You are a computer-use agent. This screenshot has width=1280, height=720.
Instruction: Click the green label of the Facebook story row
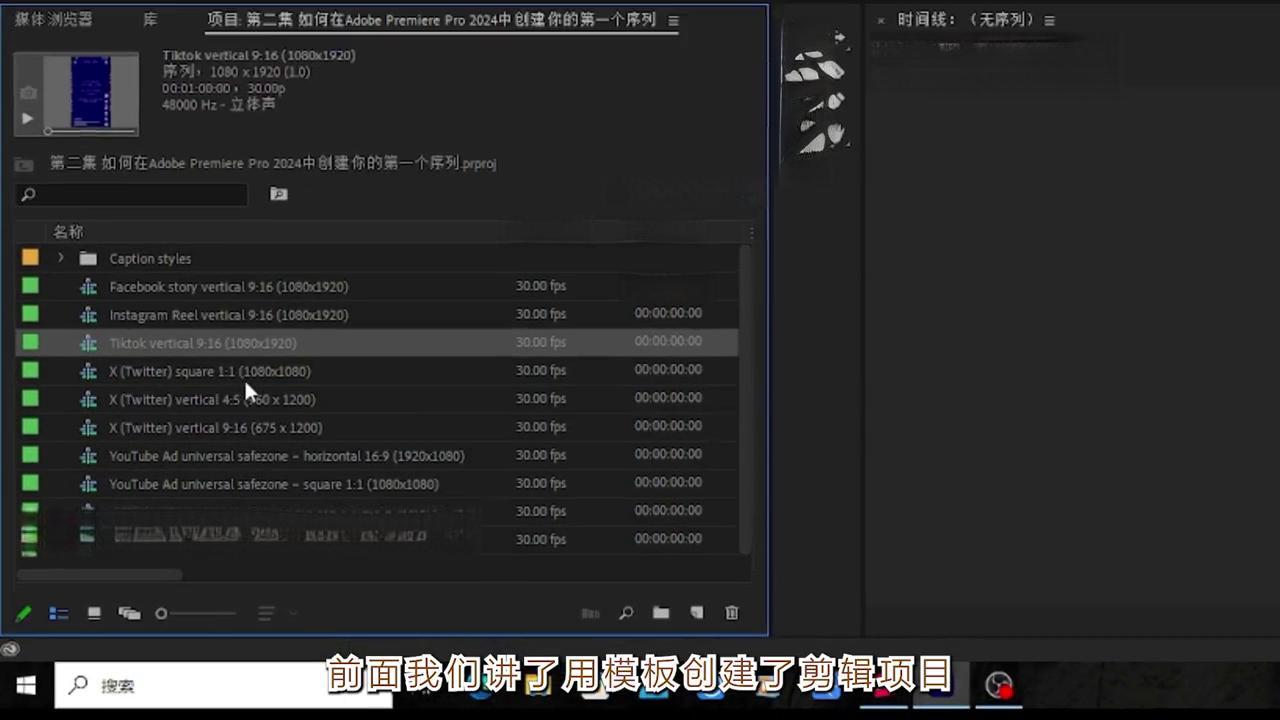click(30, 286)
